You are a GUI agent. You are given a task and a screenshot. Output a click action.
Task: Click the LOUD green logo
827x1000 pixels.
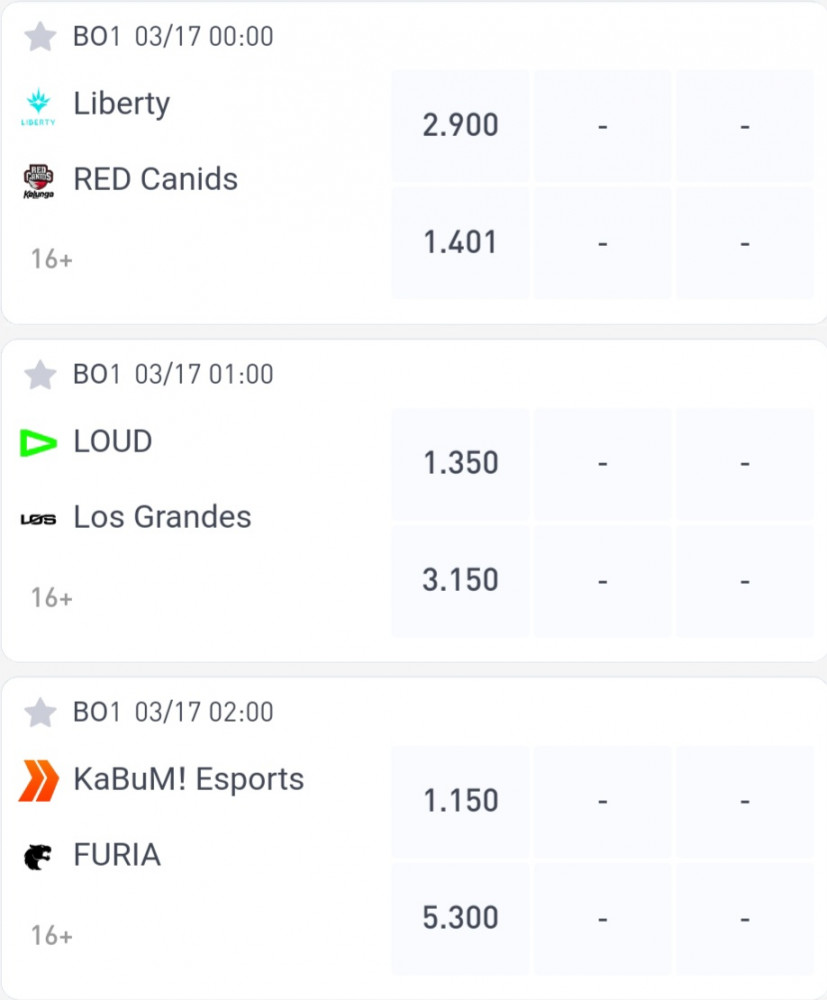click(x=38, y=443)
